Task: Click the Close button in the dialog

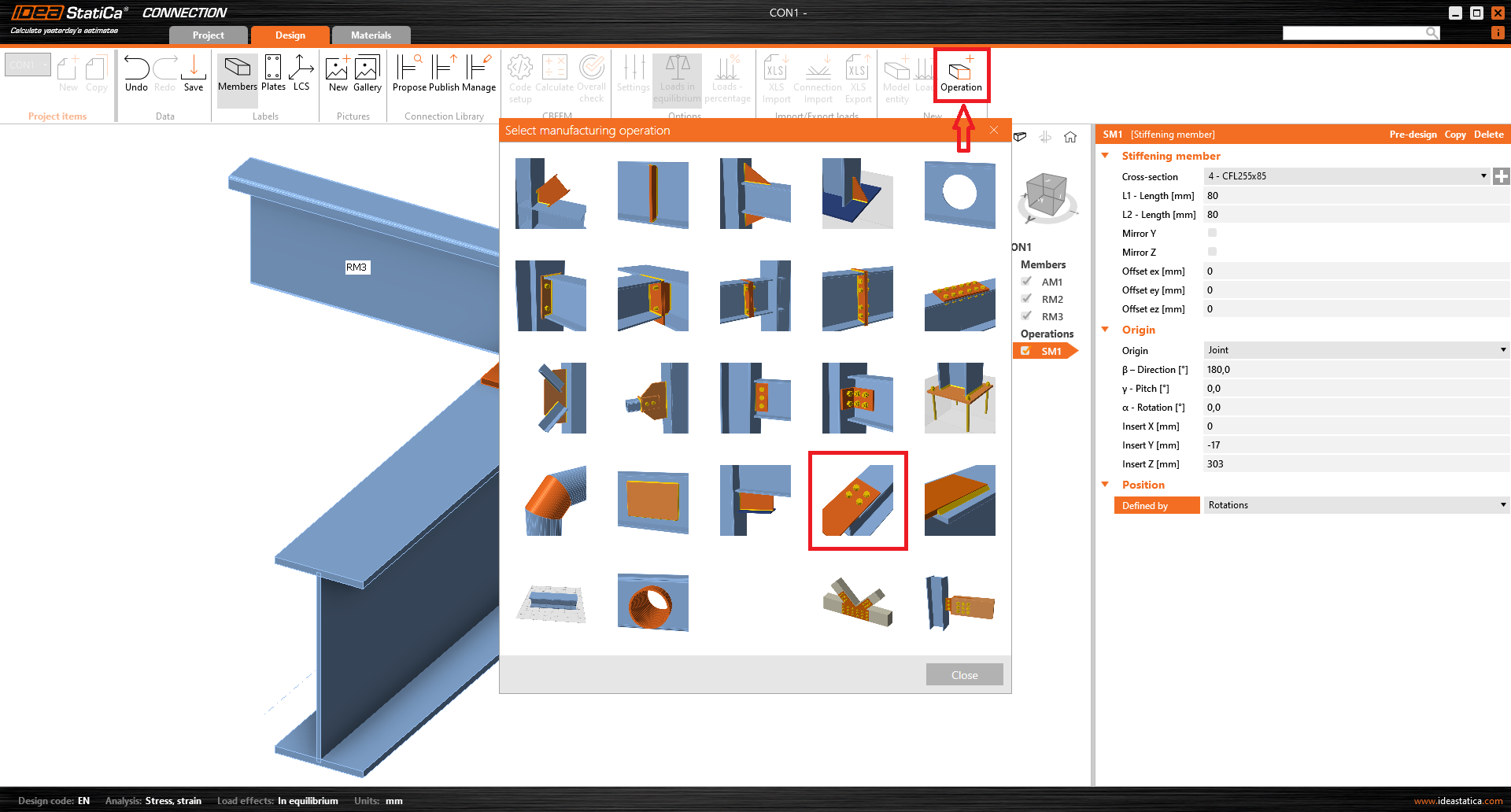Action: [964, 675]
